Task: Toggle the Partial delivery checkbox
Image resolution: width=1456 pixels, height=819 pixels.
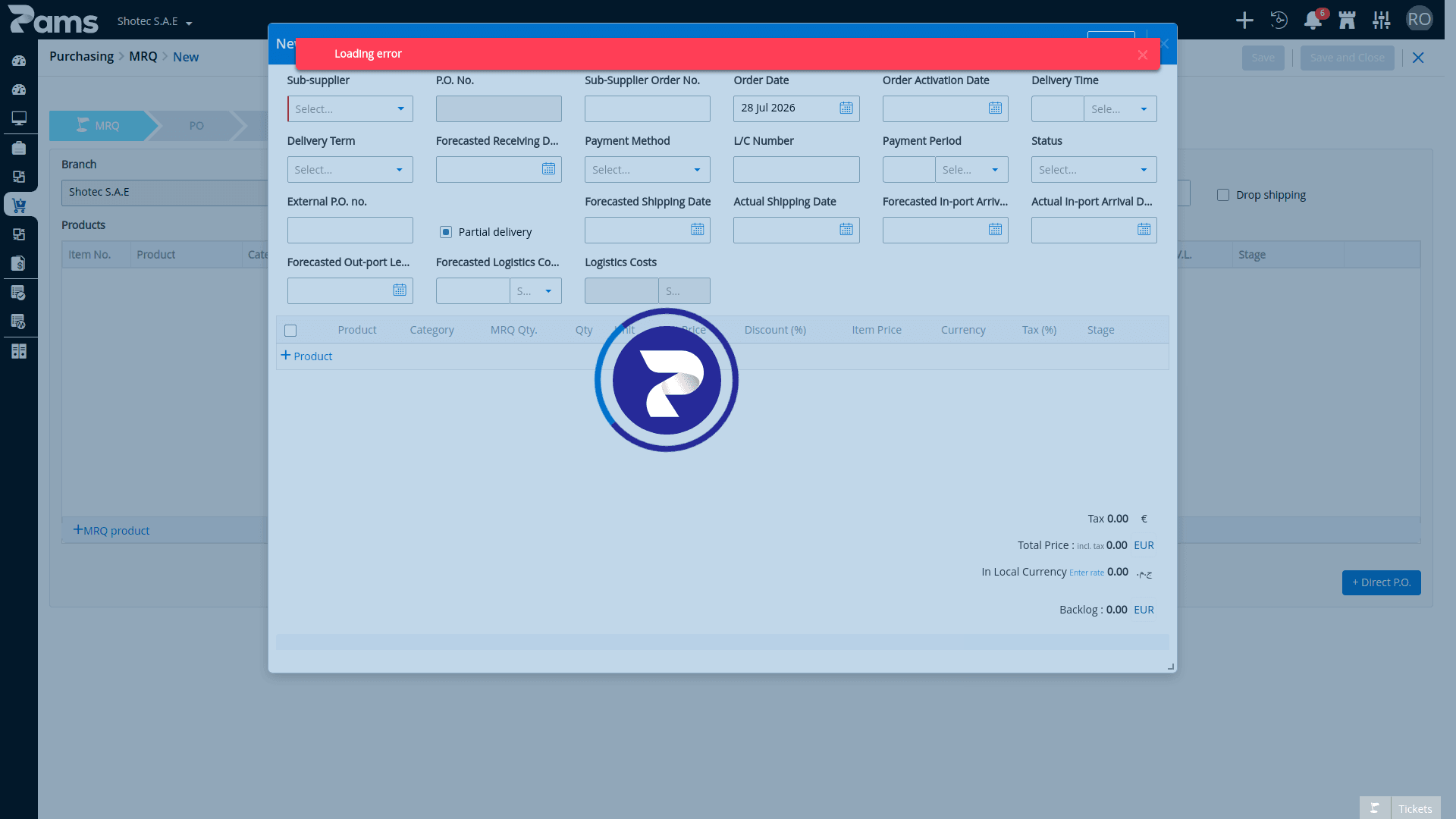Action: point(446,232)
